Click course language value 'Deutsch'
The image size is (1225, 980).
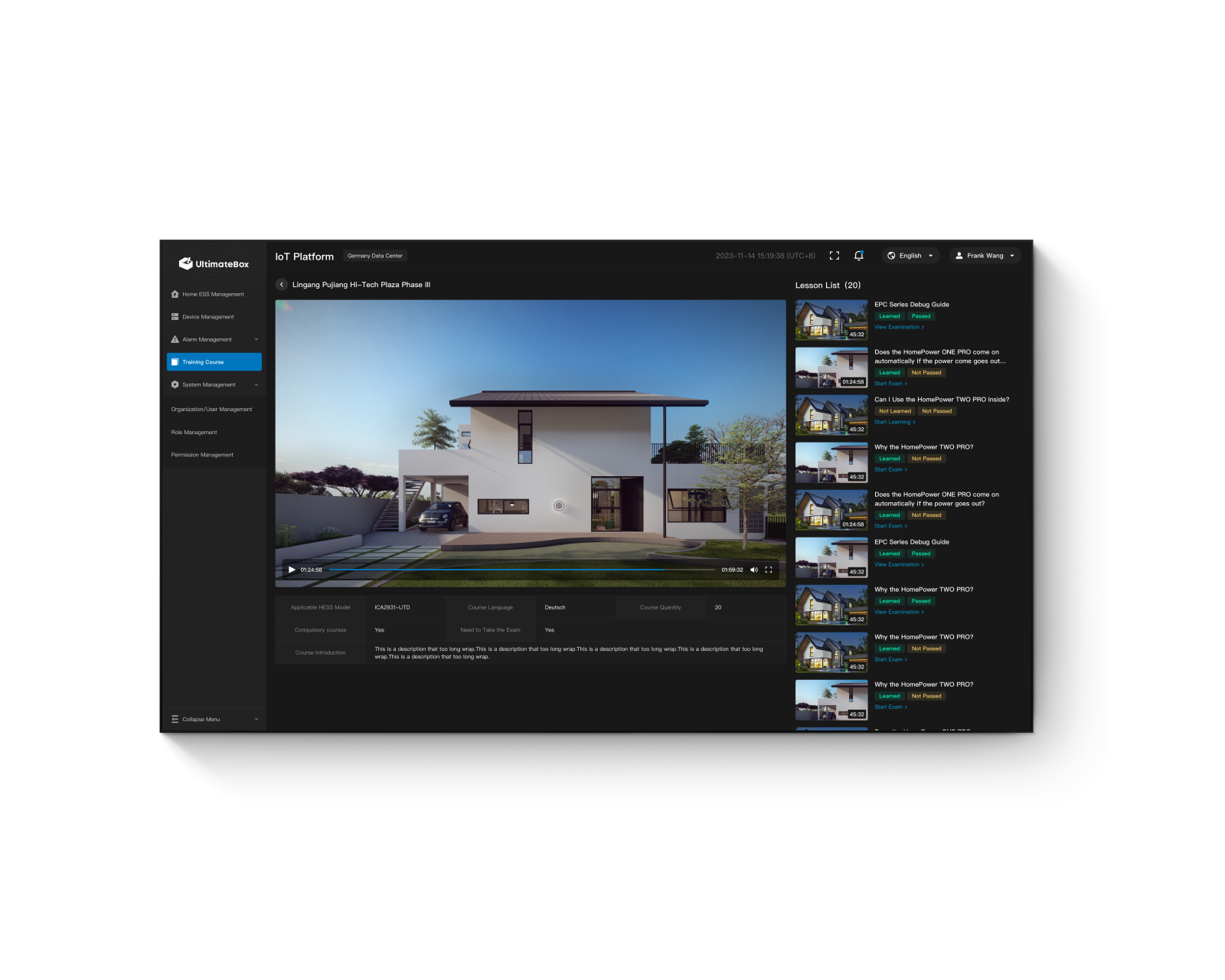pyautogui.click(x=555, y=608)
